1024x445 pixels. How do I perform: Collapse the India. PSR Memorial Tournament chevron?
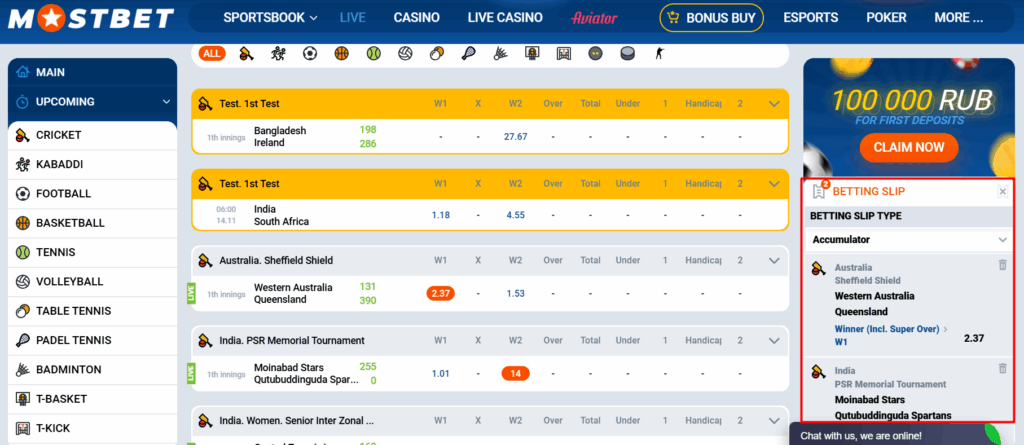click(775, 340)
